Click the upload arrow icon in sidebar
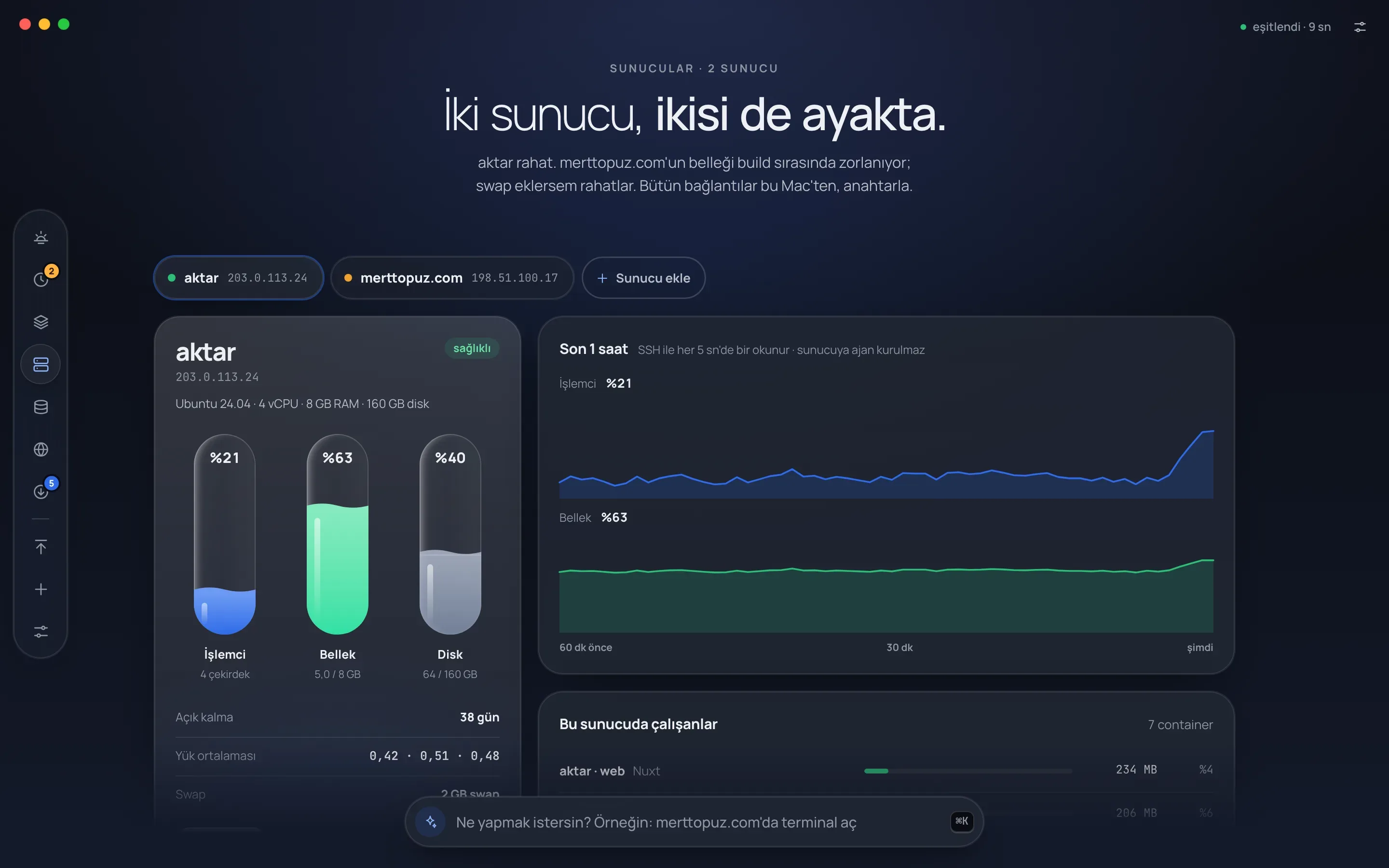The width and height of the screenshot is (1389, 868). (x=41, y=546)
